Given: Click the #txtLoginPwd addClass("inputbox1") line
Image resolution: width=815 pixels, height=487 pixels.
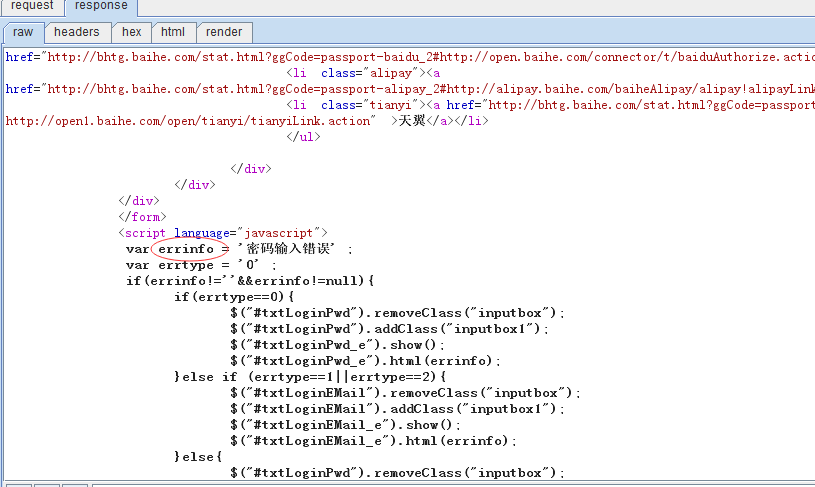Looking at the screenshot, I should coord(390,329).
